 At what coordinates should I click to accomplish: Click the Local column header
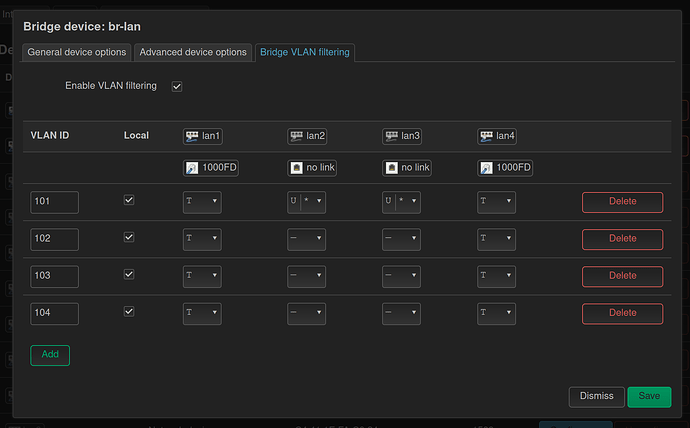[136, 135]
